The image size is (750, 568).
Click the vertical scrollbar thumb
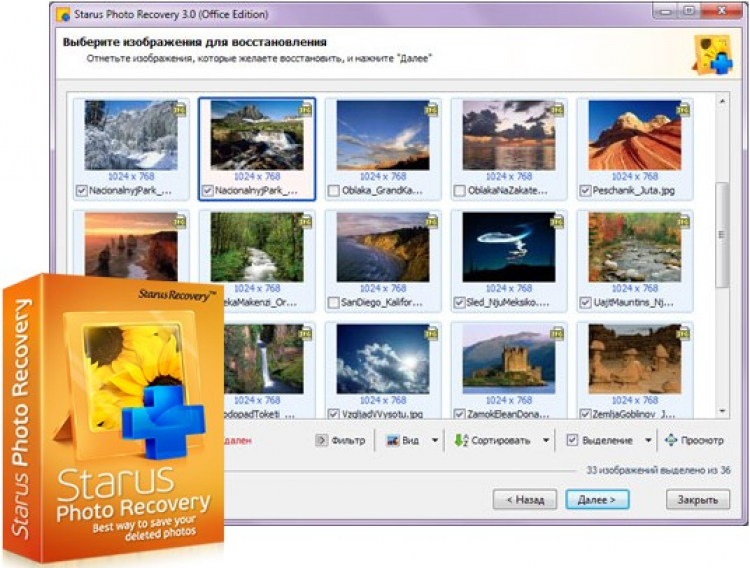tap(722, 234)
